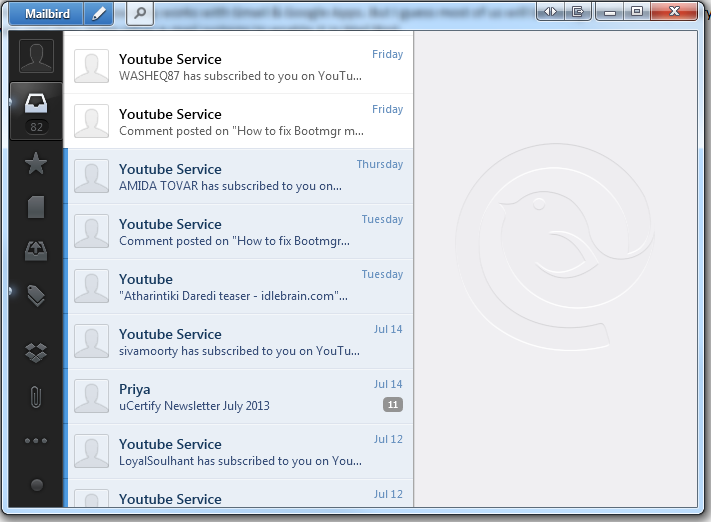
Task: Open the Attachments paperclip icon
Action: tap(36, 397)
